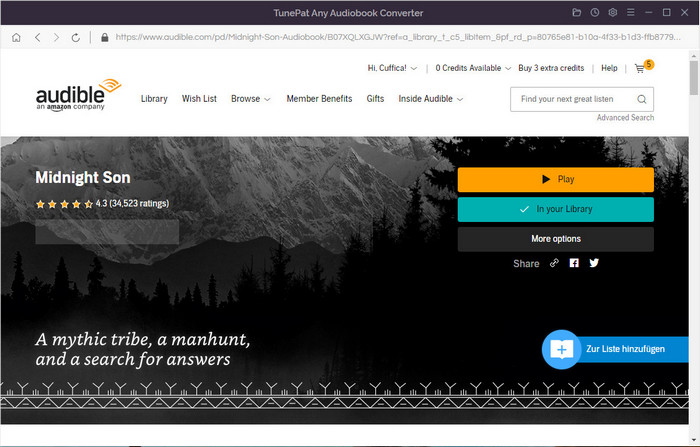Screen dimensions: 700x447
Task: Click the Midnight Son title heading
Action: (83, 177)
